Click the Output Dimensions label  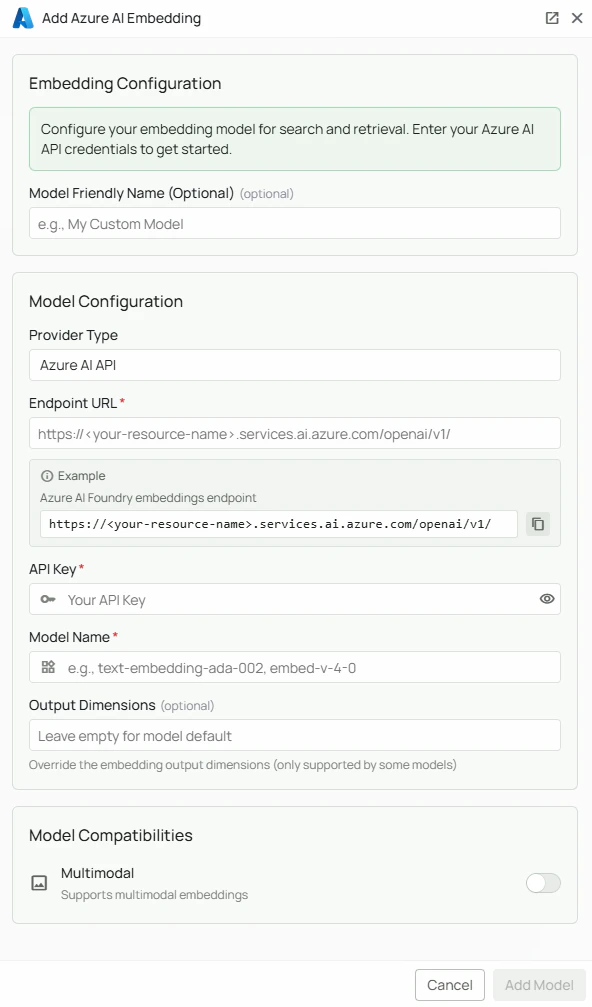coord(92,705)
